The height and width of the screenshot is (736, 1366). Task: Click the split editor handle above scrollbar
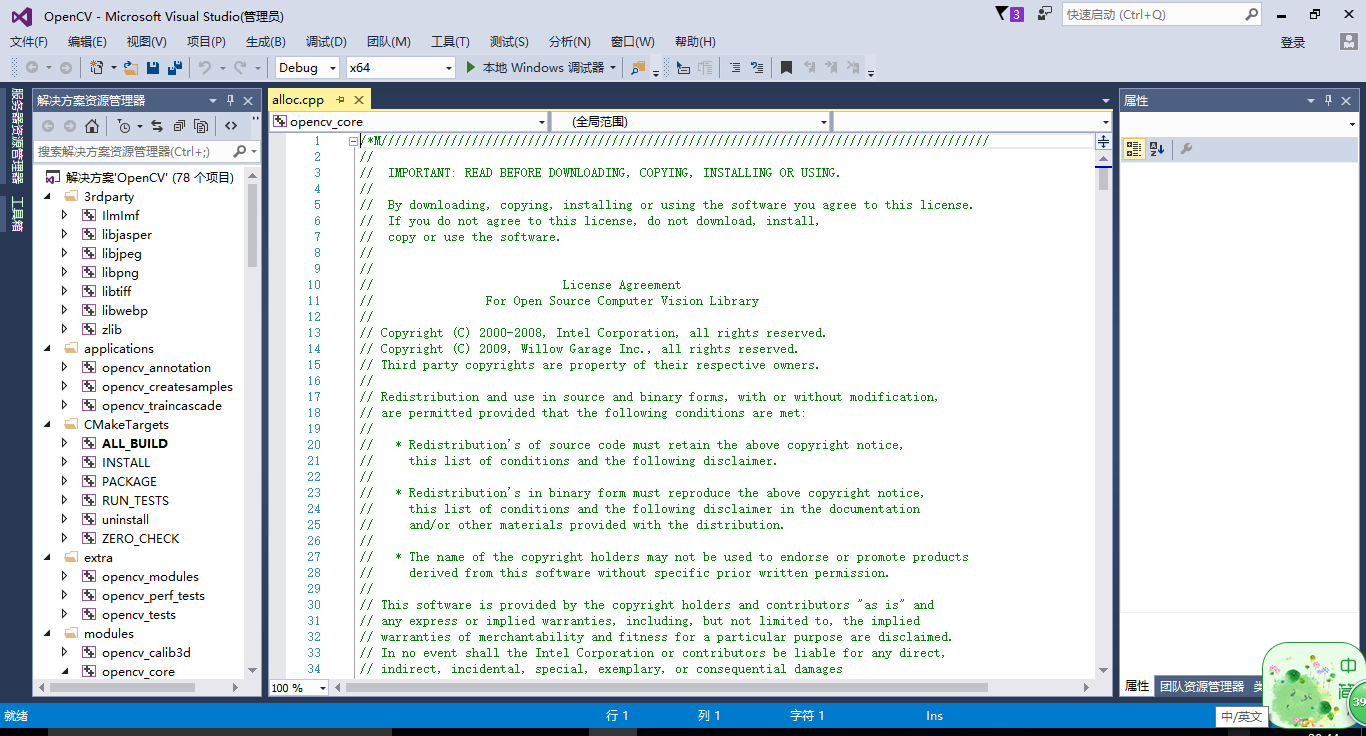1104,141
